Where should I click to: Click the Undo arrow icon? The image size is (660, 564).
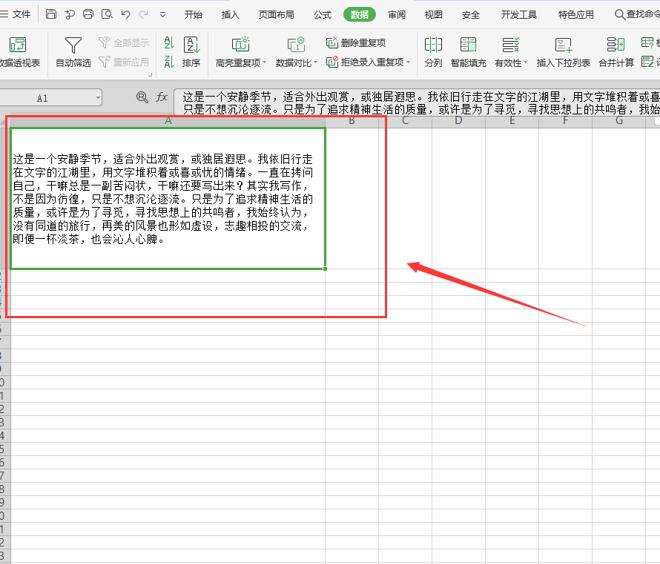tap(125, 14)
